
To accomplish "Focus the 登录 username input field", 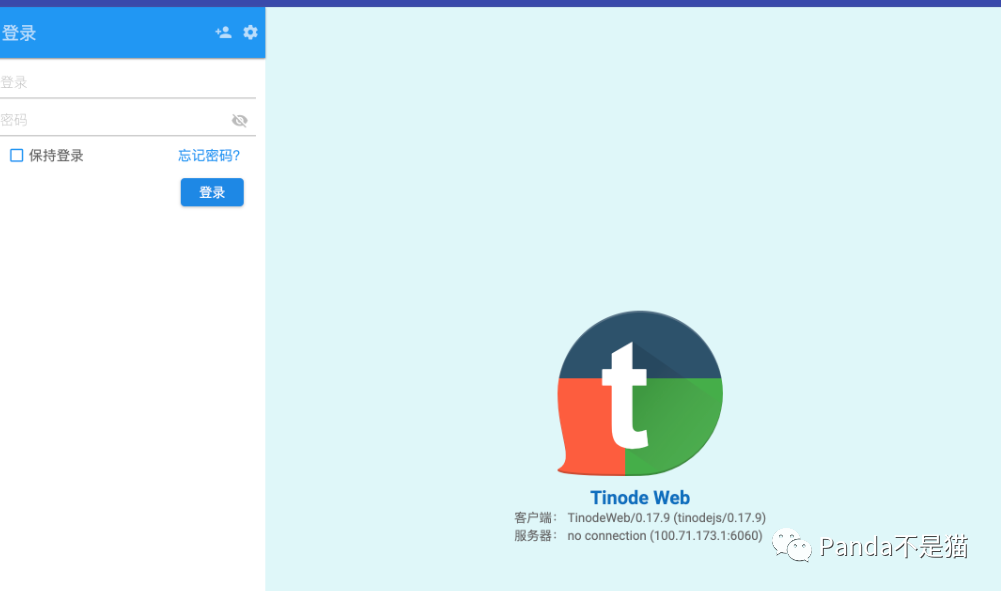I will [128, 82].
